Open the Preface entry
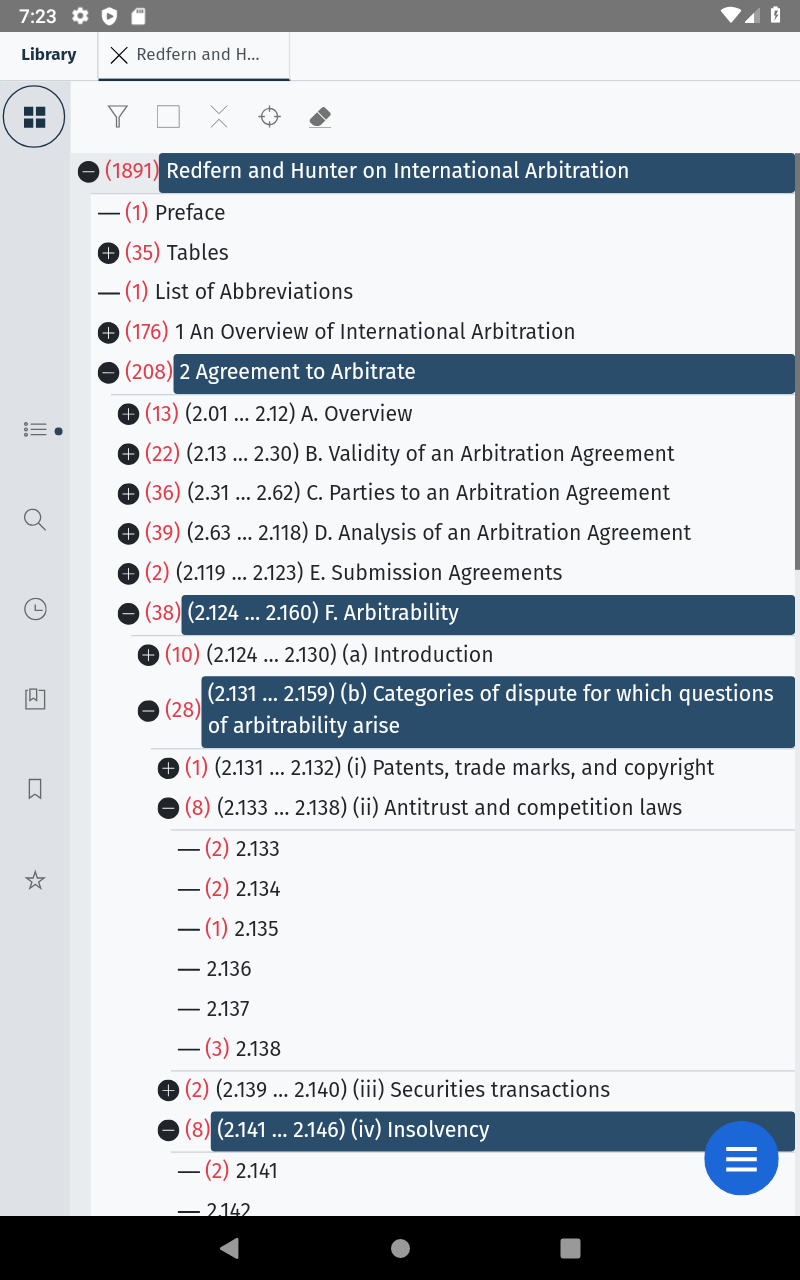The image size is (800, 1280). point(189,213)
